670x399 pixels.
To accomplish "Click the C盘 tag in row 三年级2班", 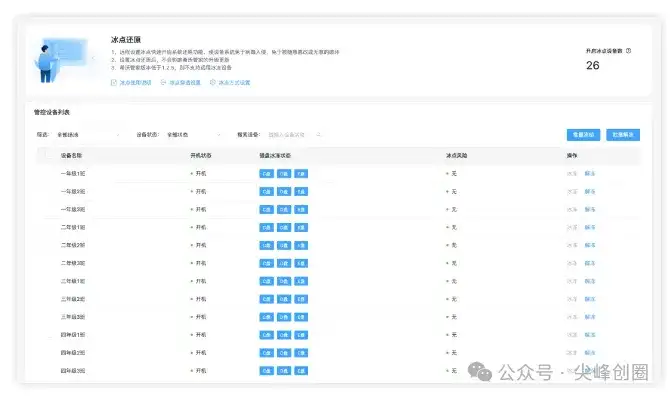I will tap(267, 299).
